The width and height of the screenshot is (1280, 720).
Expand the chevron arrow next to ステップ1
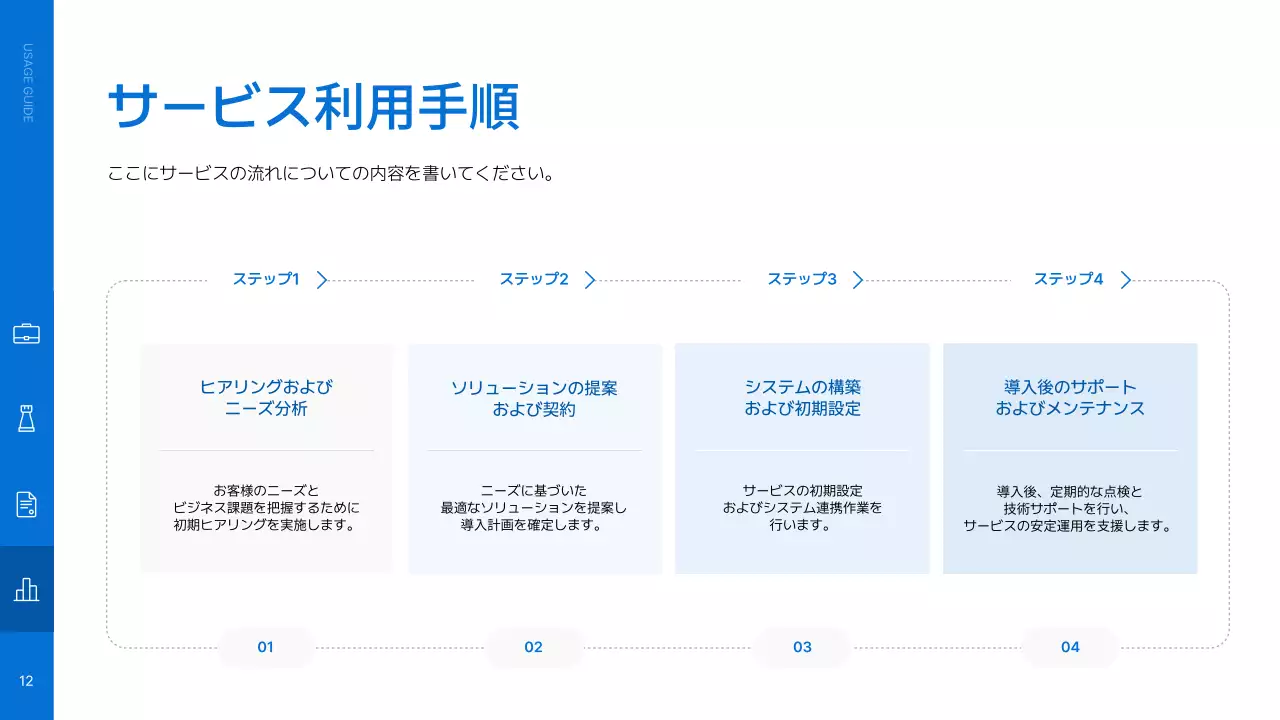(322, 280)
